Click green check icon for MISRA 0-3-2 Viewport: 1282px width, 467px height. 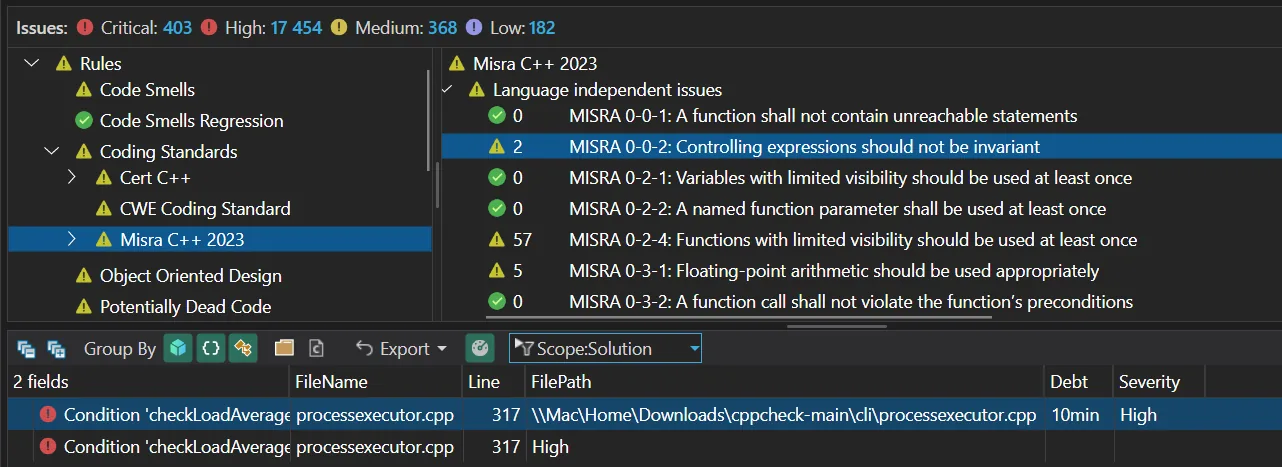click(497, 302)
